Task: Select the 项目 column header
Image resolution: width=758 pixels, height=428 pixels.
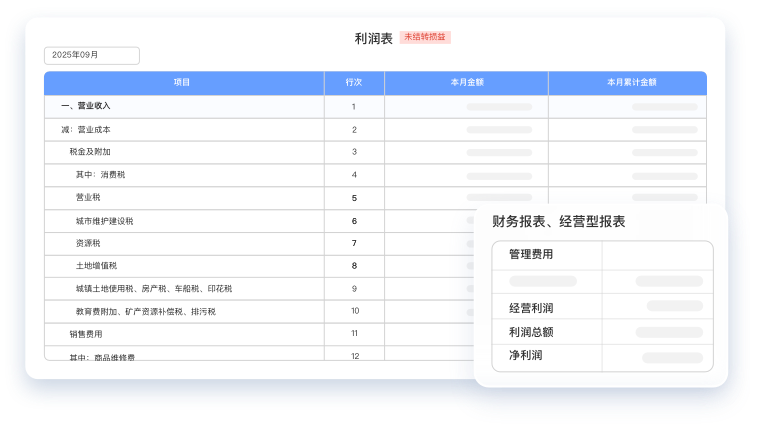Action: point(182,83)
